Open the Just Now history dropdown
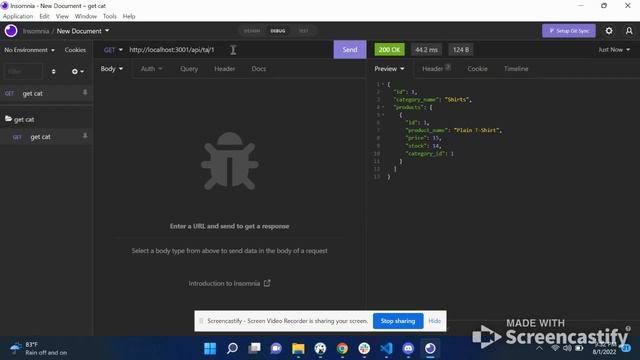Viewport: 640px width, 360px height. (x=614, y=50)
